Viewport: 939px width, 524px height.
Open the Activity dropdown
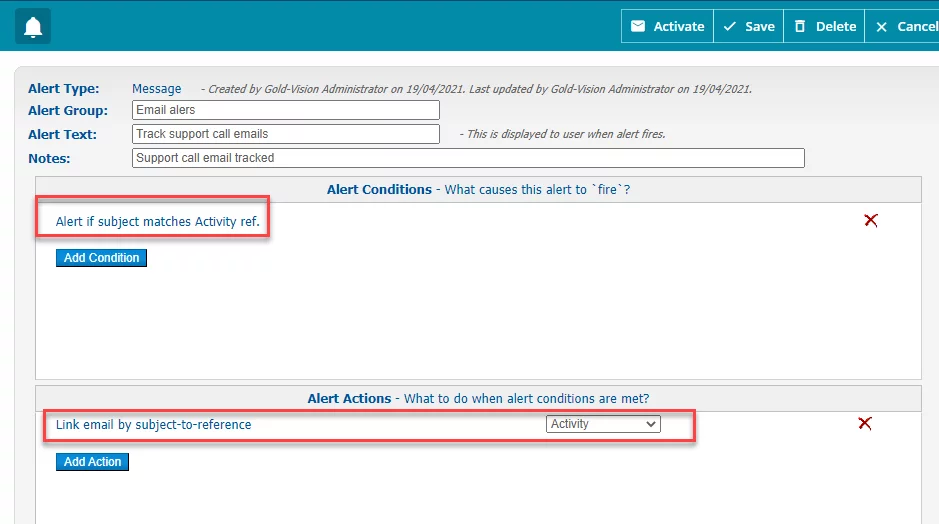(x=603, y=424)
